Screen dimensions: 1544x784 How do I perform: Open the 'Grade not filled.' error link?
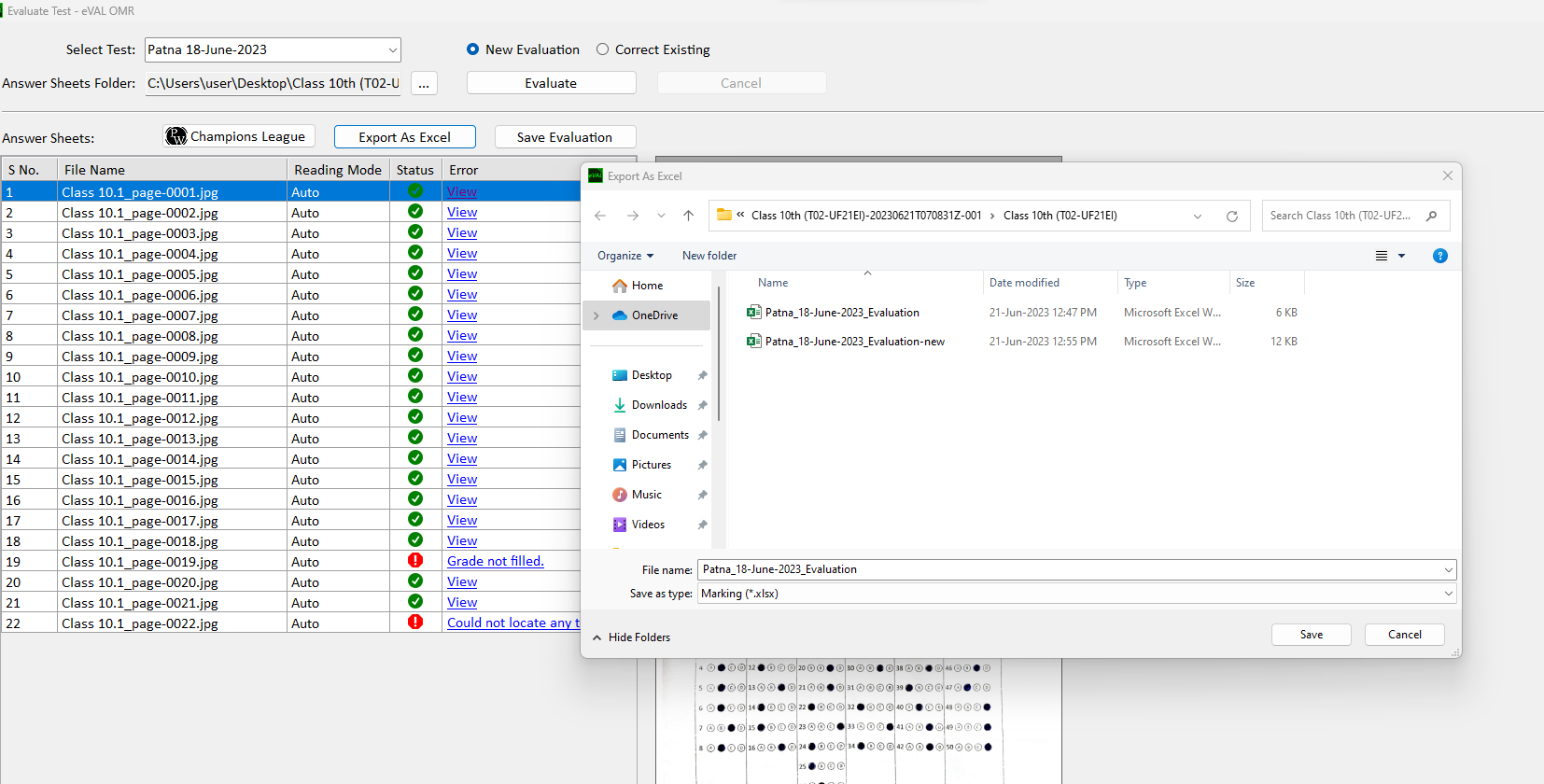click(x=495, y=561)
